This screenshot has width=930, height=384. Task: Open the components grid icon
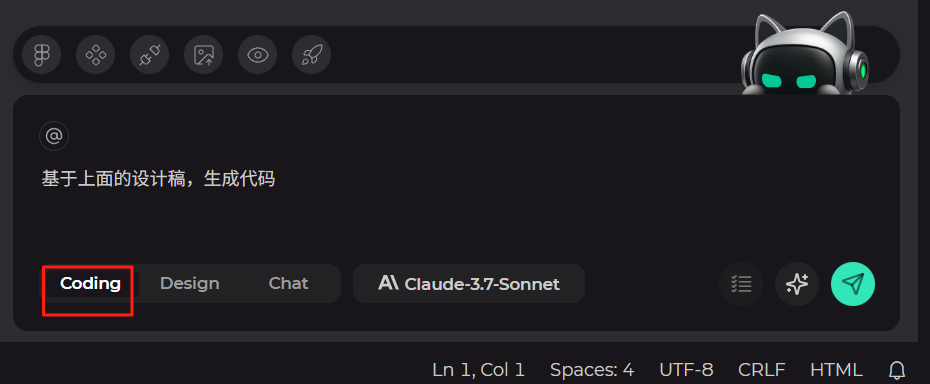(x=95, y=55)
